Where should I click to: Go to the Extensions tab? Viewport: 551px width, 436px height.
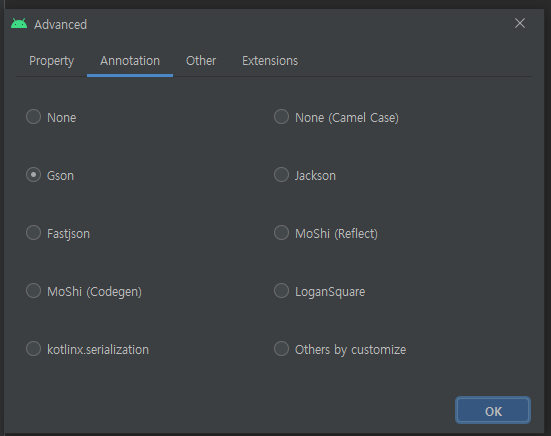[x=270, y=61]
